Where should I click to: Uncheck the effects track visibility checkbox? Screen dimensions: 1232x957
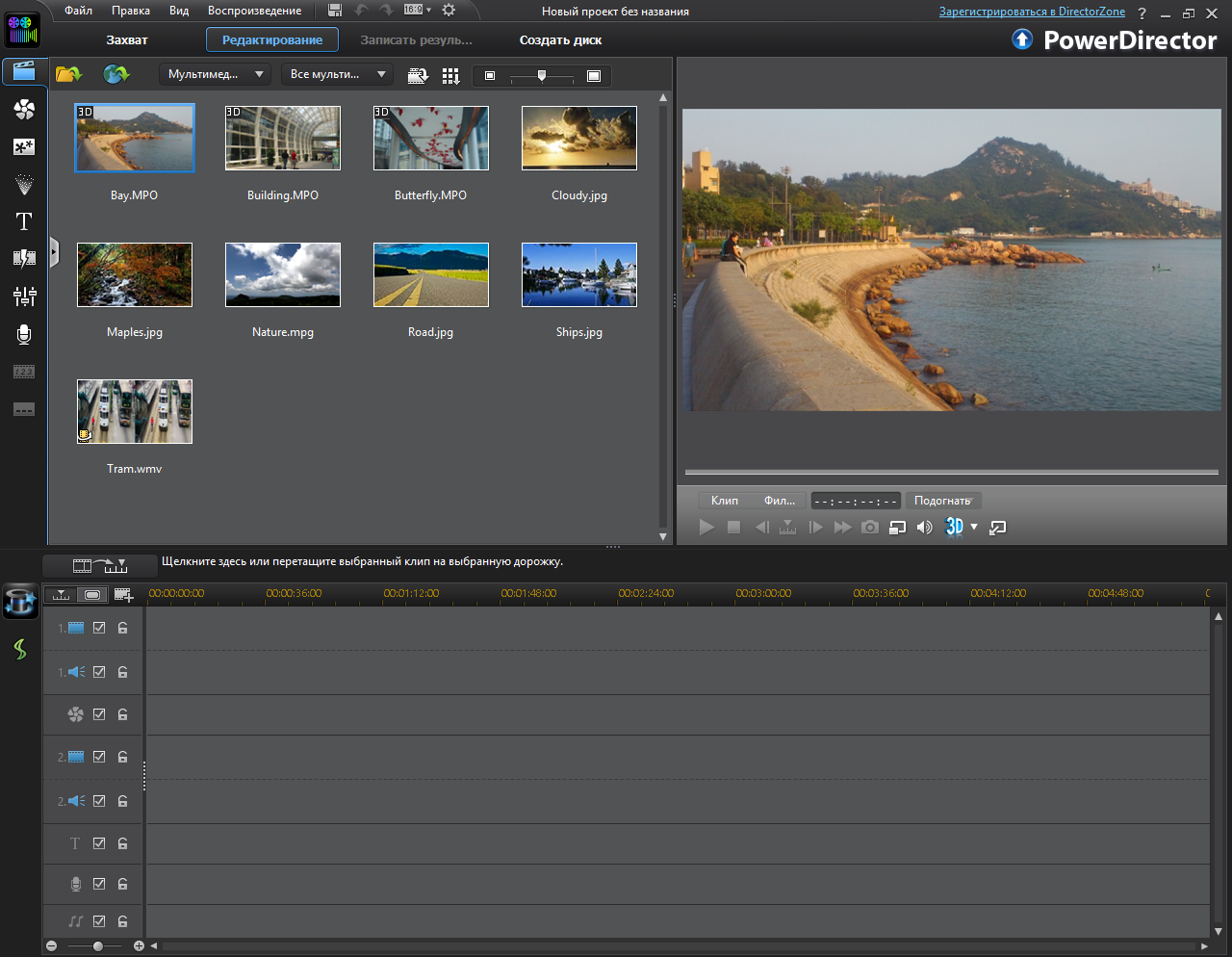pyautogui.click(x=99, y=714)
